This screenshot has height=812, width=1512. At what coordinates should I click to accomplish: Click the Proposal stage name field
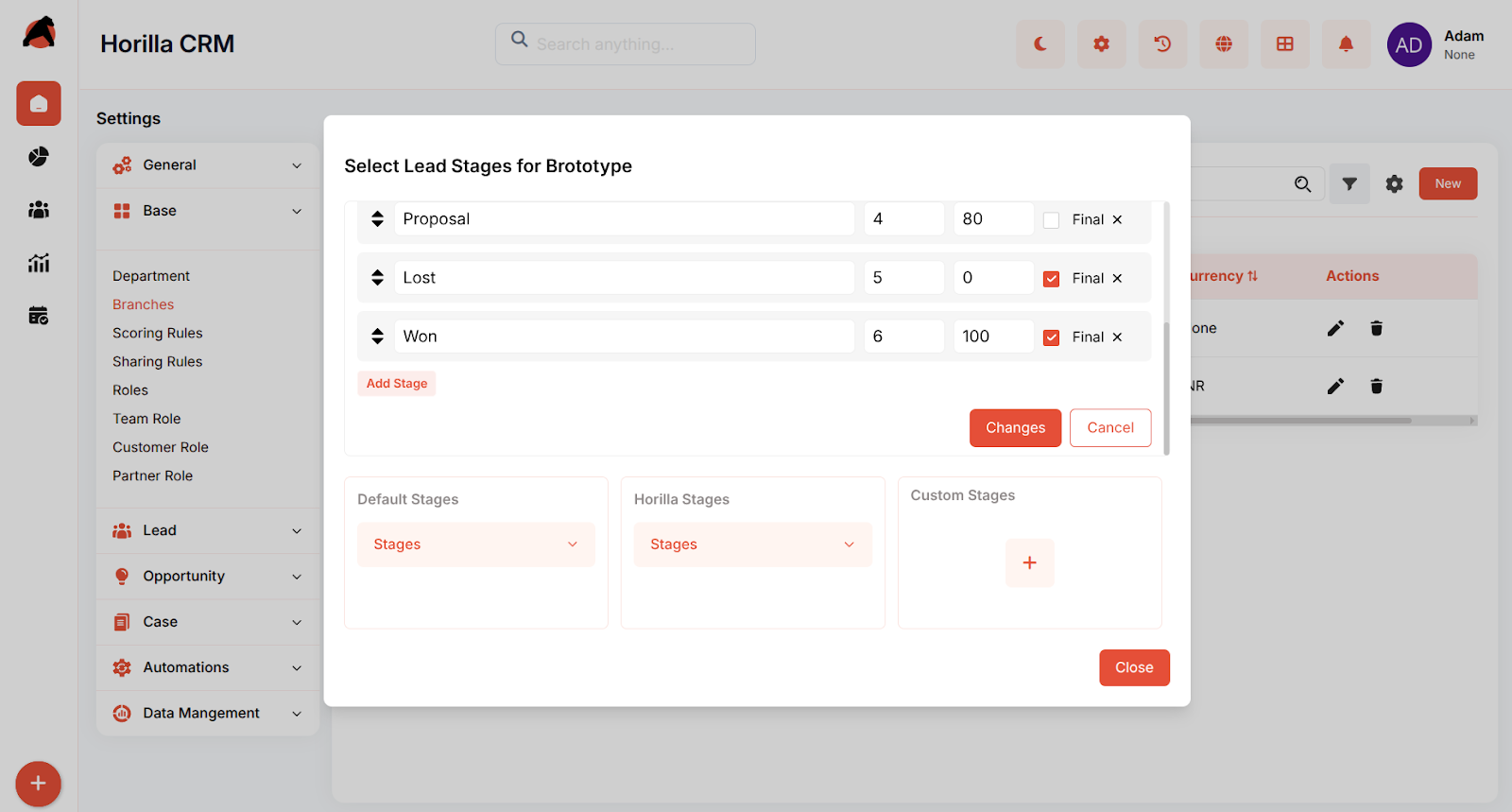coord(625,219)
